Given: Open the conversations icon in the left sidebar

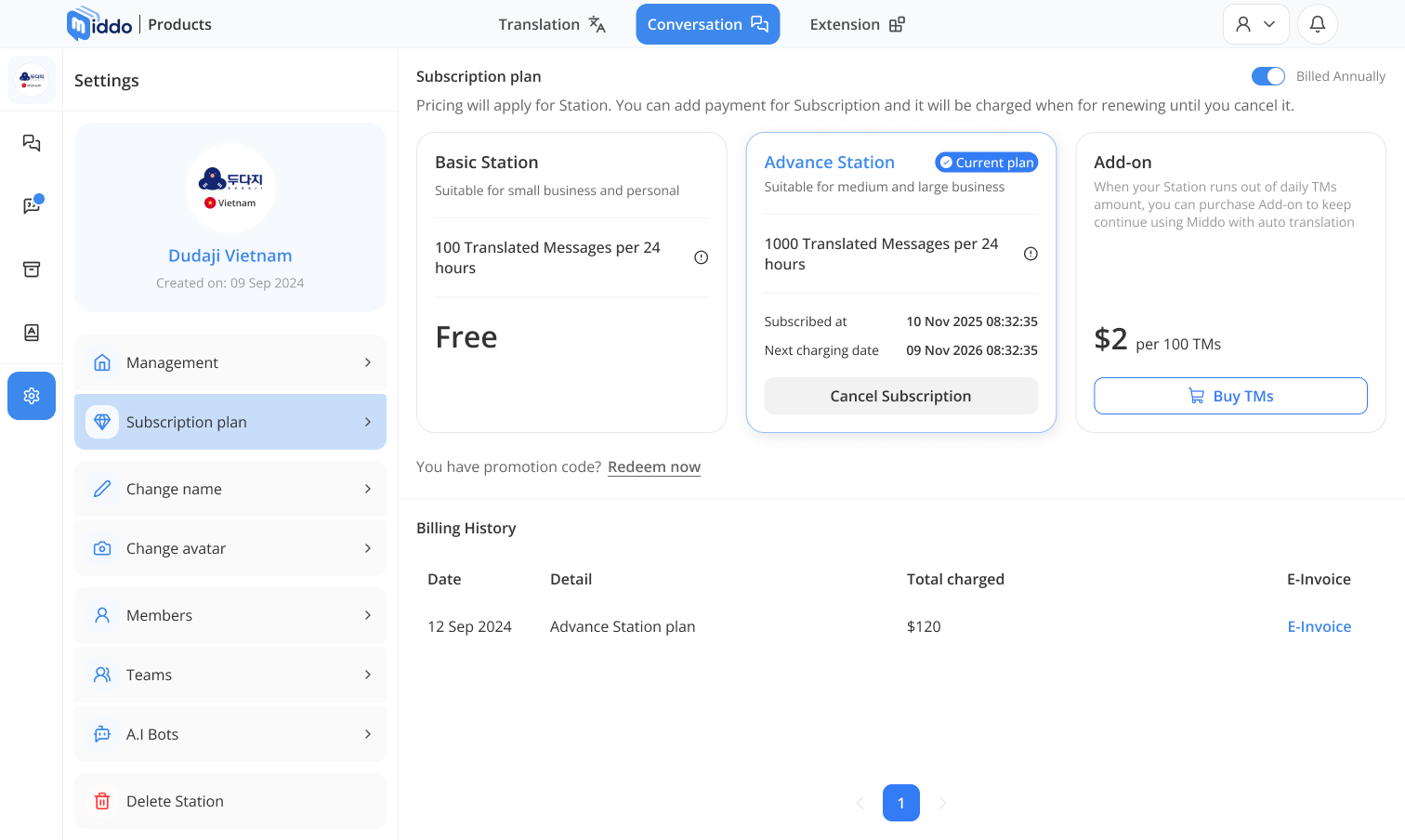Looking at the screenshot, I should (x=31, y=143).
